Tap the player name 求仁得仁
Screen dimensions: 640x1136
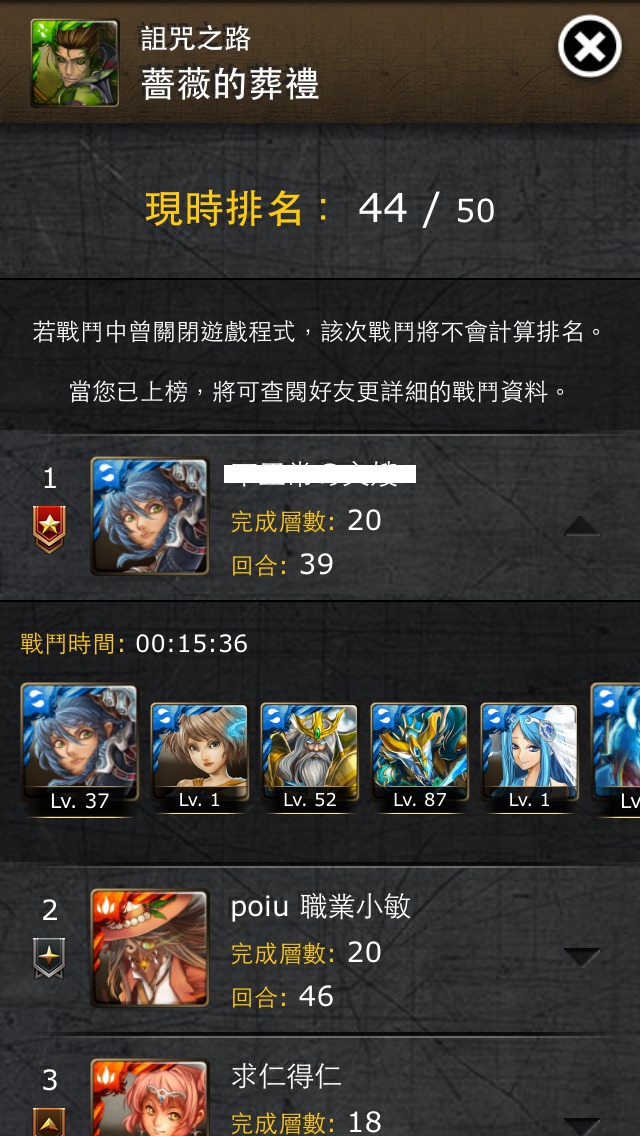286,1077
